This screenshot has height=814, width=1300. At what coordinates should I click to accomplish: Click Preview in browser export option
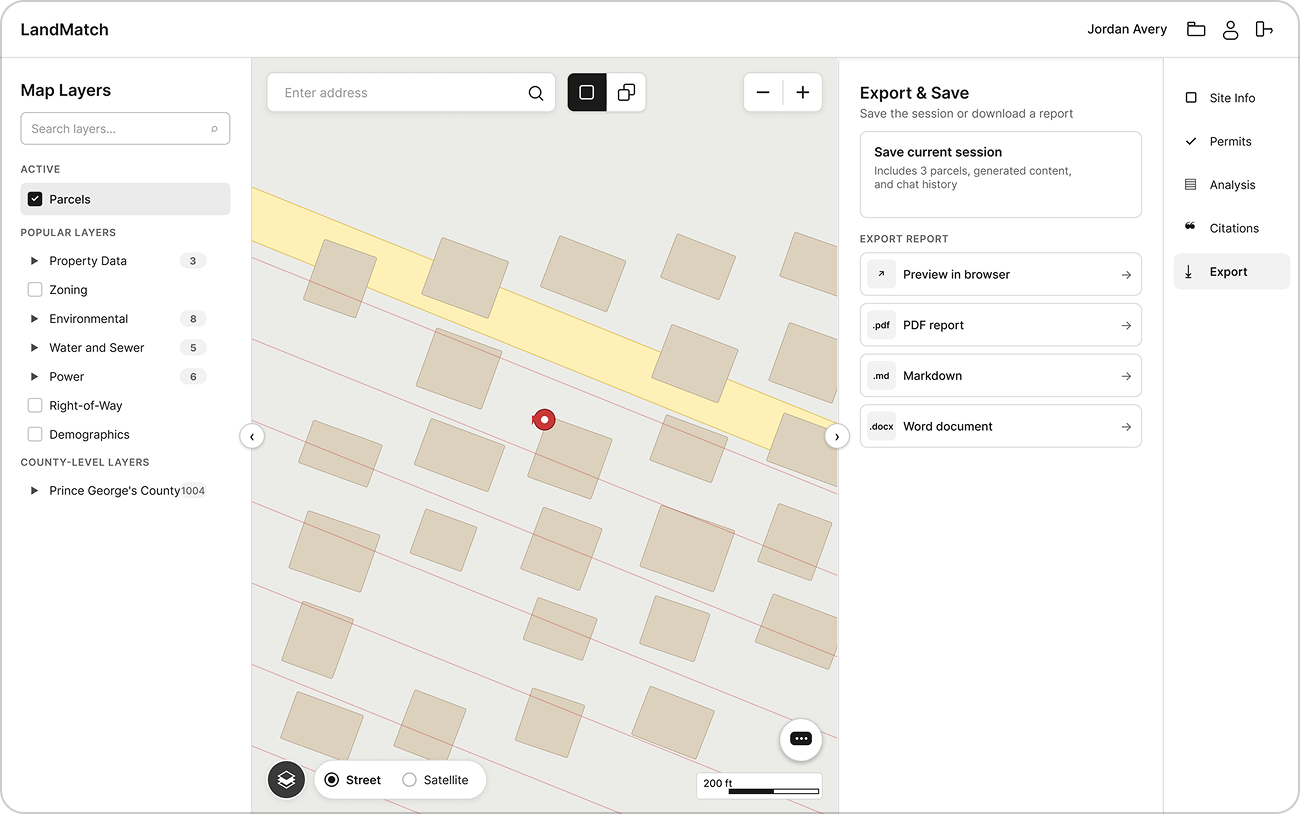tap(1001, 274)
